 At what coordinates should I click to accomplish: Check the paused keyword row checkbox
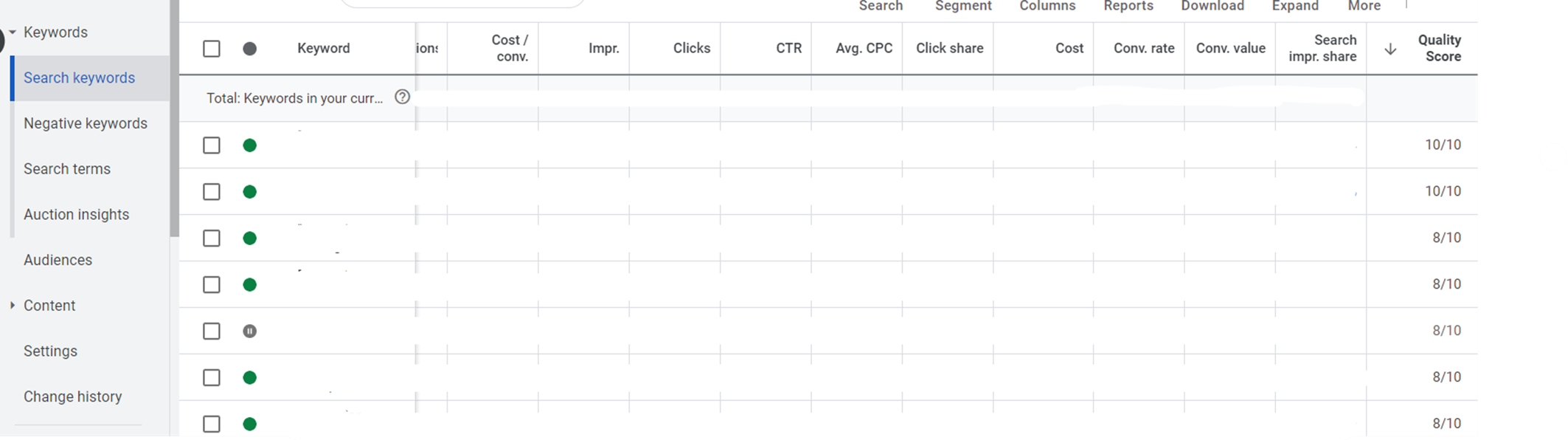click(212, 331)
